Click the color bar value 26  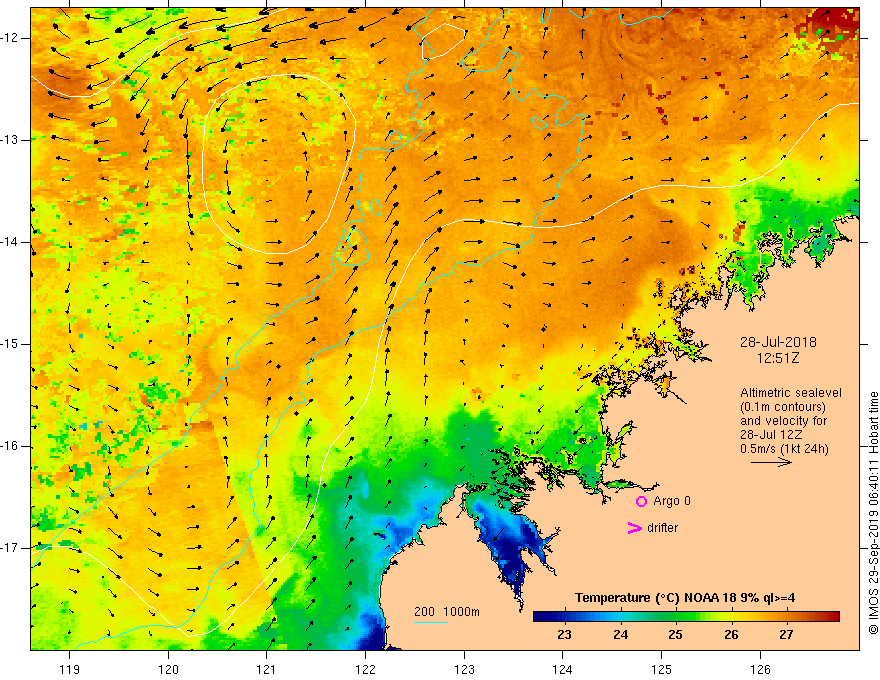click(731, 635)
